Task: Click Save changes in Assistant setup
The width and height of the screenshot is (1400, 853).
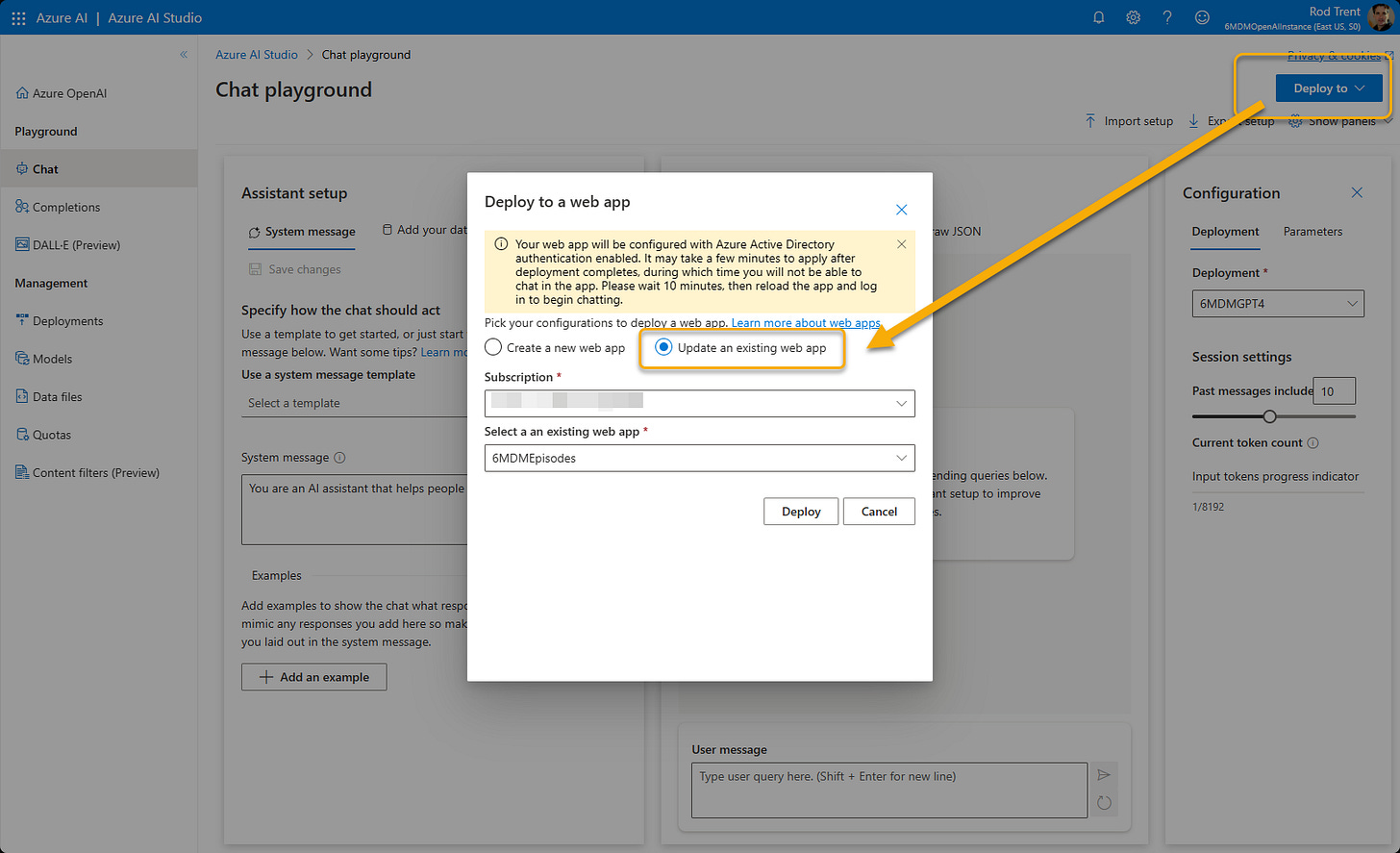Action: pos(294,269)
